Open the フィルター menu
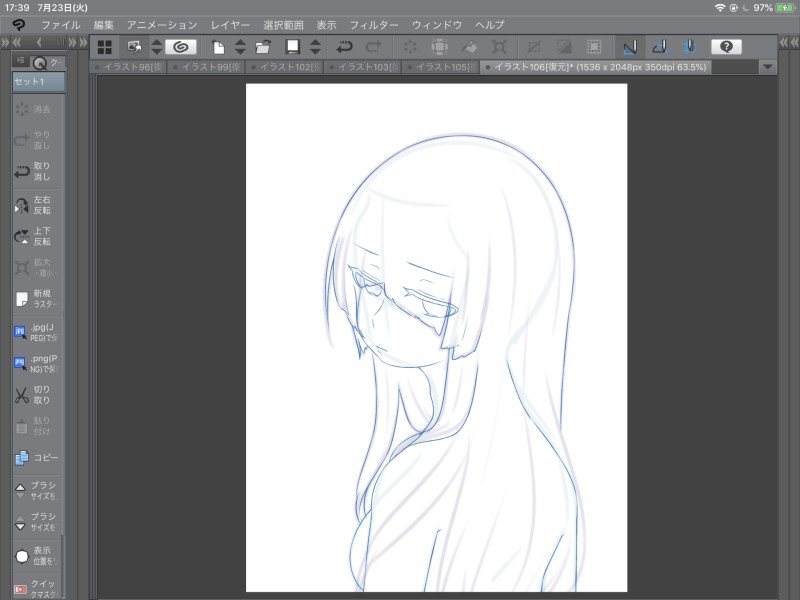Screen dimensions: 800x600 pos(373,24)
